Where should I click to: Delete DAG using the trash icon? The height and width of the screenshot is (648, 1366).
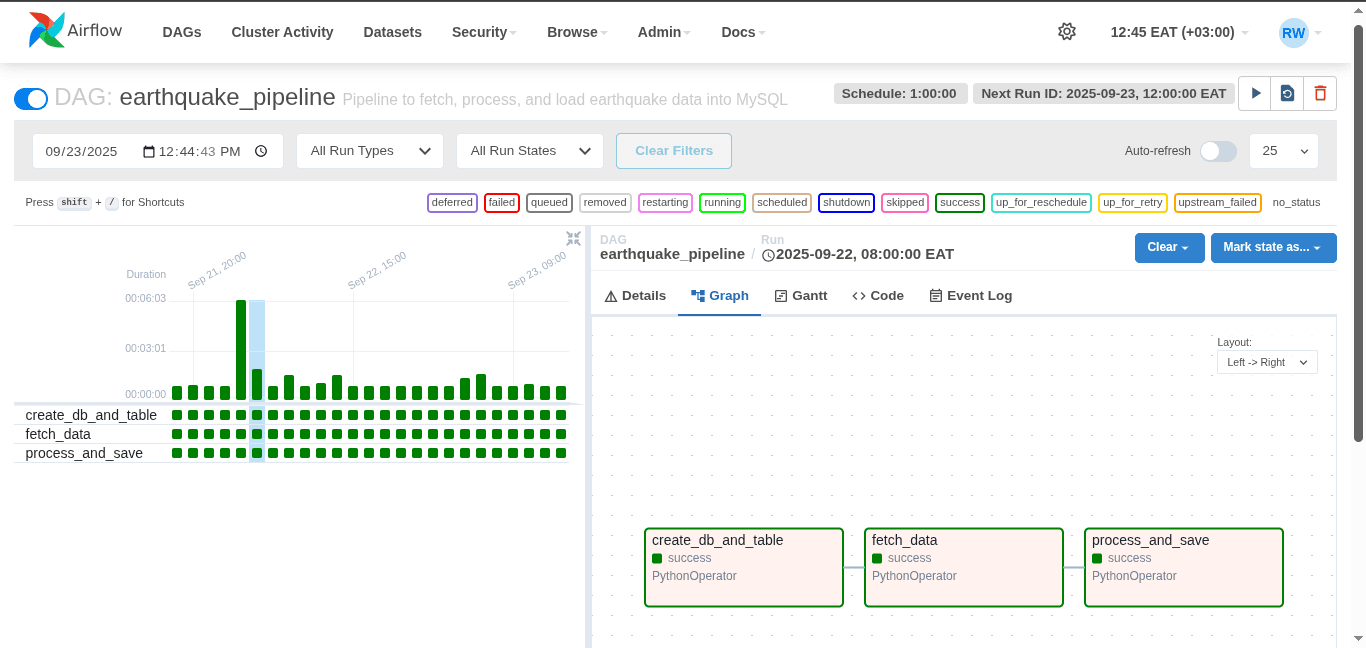point(1320,93)
